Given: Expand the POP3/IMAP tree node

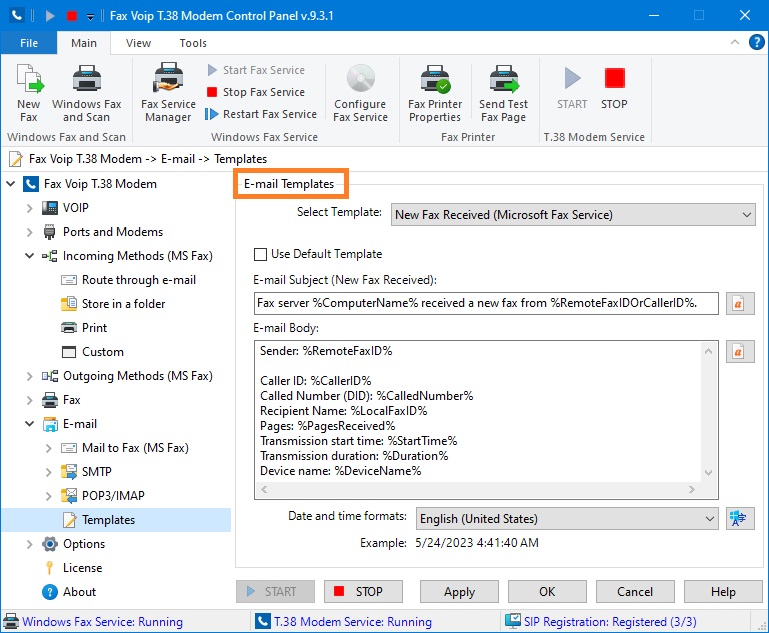Looking at the screenshot, I should point(49,496).
